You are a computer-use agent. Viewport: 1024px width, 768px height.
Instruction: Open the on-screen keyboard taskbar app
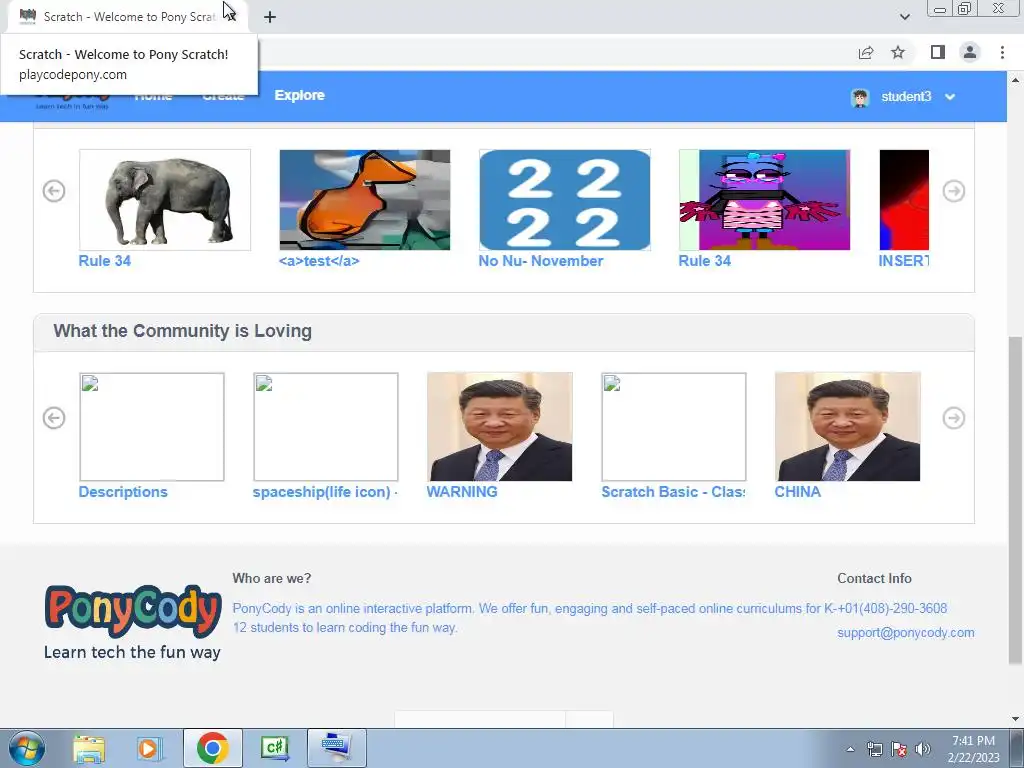pos(337,748)
